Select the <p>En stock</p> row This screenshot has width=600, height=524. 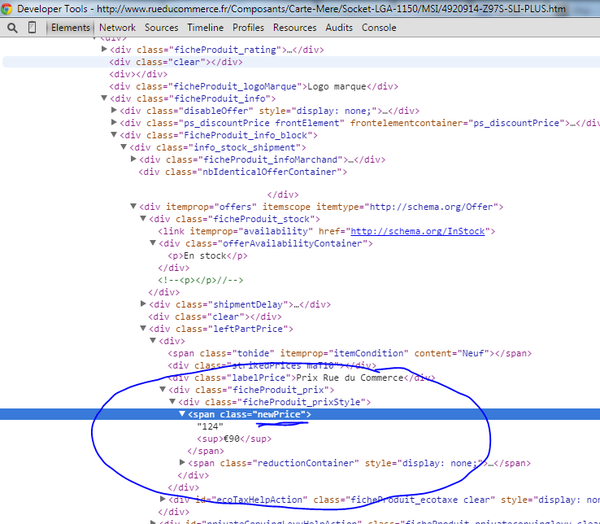tap(207, 256)
